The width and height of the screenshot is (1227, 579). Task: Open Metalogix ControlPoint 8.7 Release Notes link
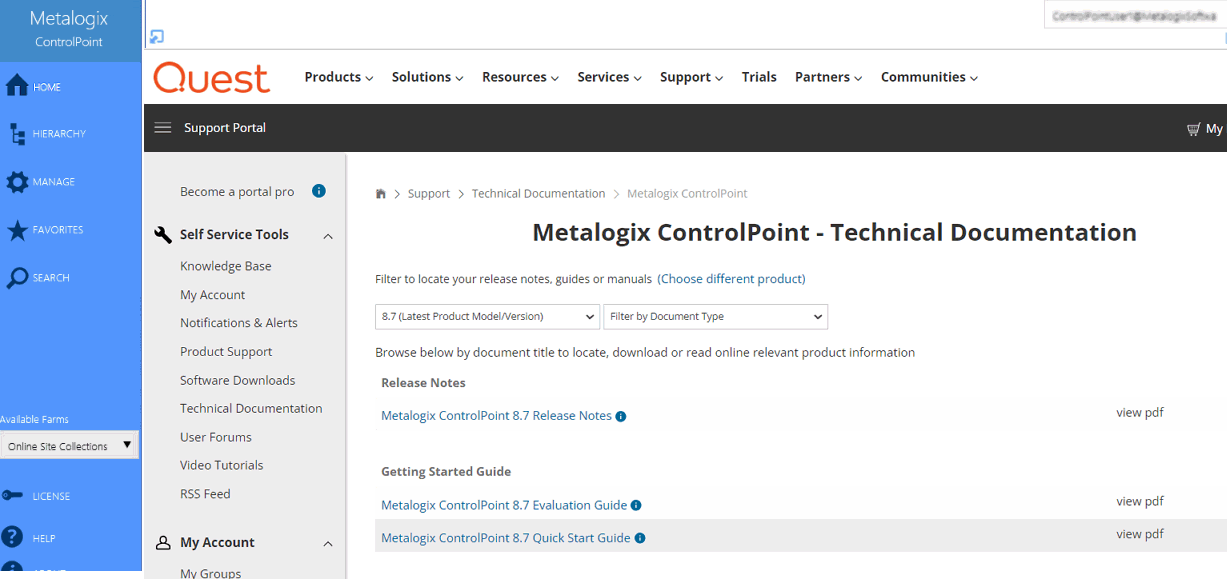[496, 416]
